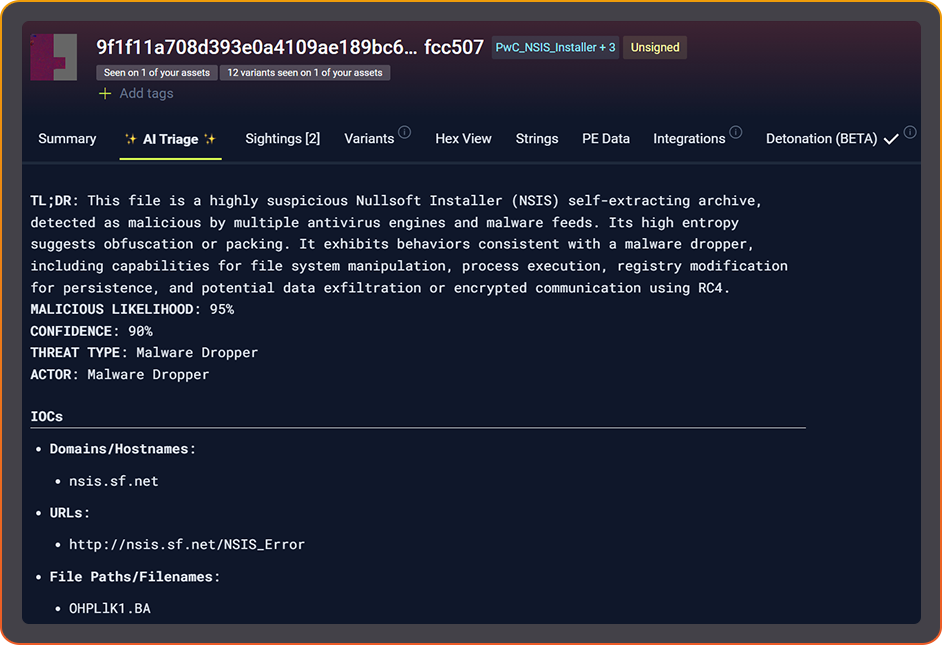This screenshot has width=942, height=645.
Task: Click the http://nsis.sf.net/NSIS_Error URL
Action: pyautogui.click(x=186, y=544)
